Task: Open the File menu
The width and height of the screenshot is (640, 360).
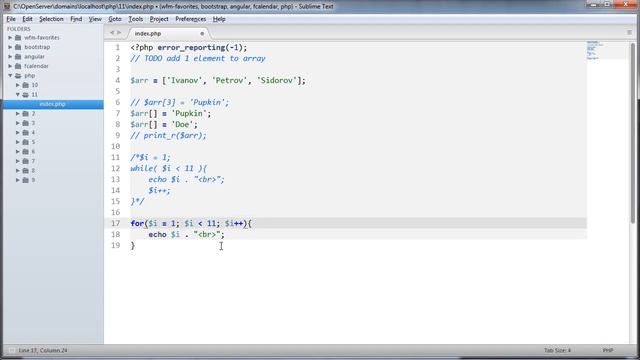Action: click(11, 19)
